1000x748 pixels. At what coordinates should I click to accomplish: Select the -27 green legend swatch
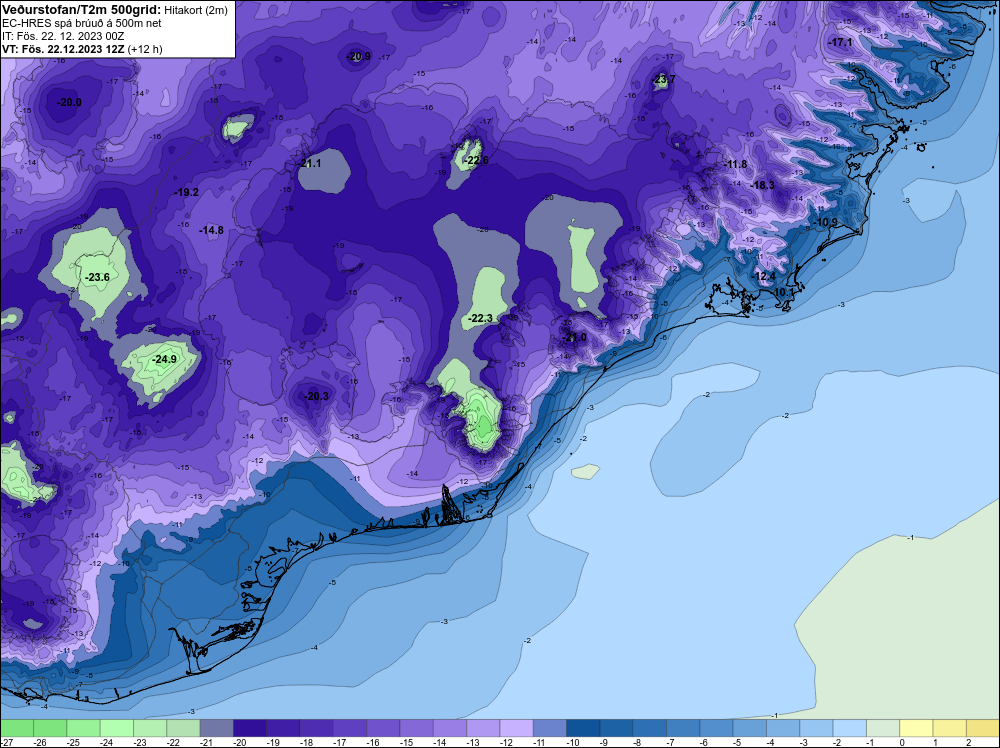click(17, 728)
